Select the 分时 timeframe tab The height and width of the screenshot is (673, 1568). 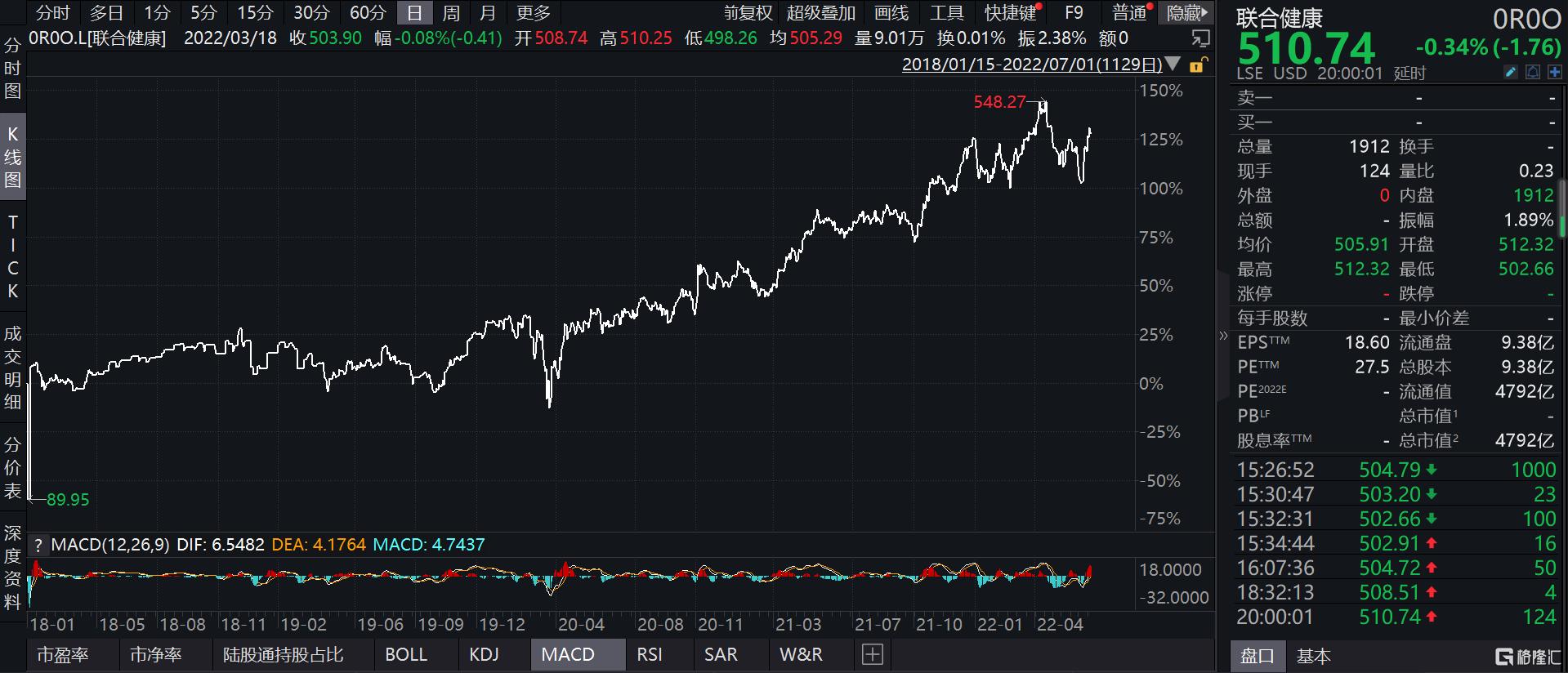[53, 12]
